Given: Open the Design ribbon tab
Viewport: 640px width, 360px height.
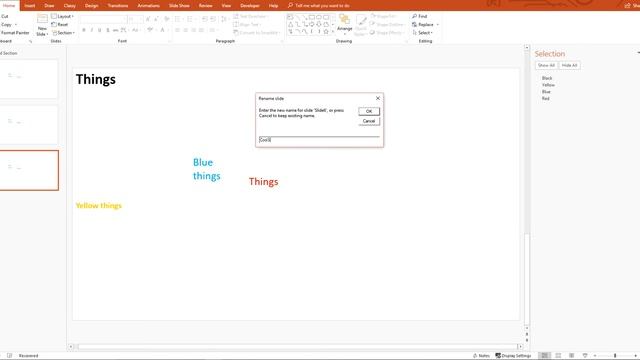Looking at the screenshot, I should click(91, 6).
